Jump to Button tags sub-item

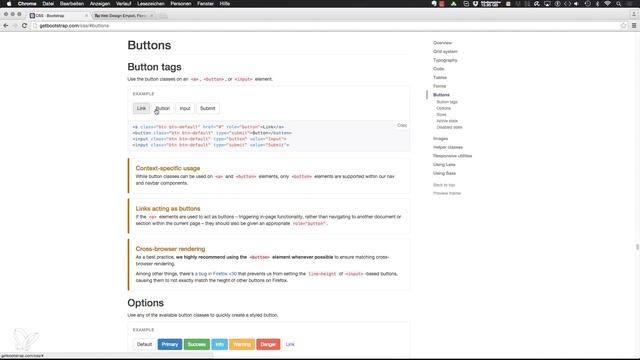tap(447, 102)
